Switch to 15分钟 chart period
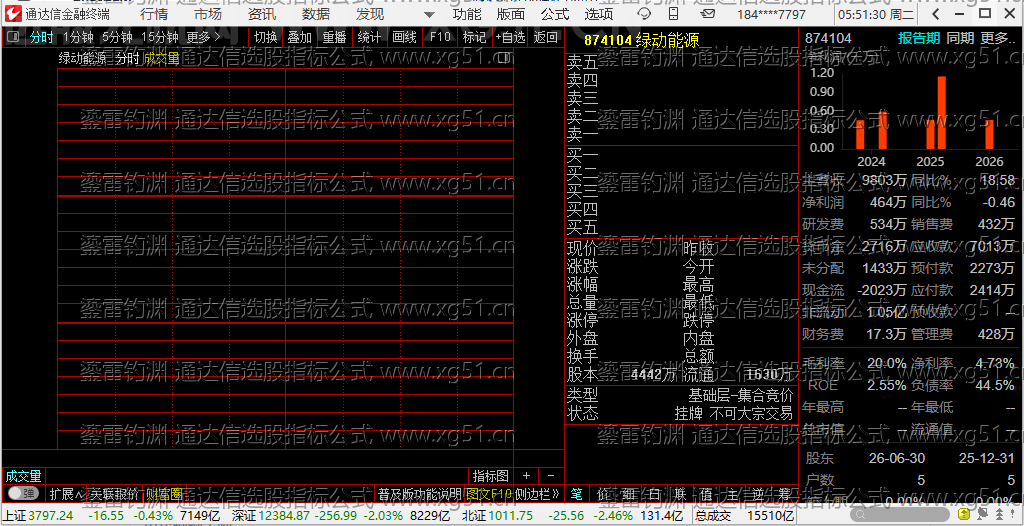Viewport: 1024px width, 526px height. click(x=159, y=37)
